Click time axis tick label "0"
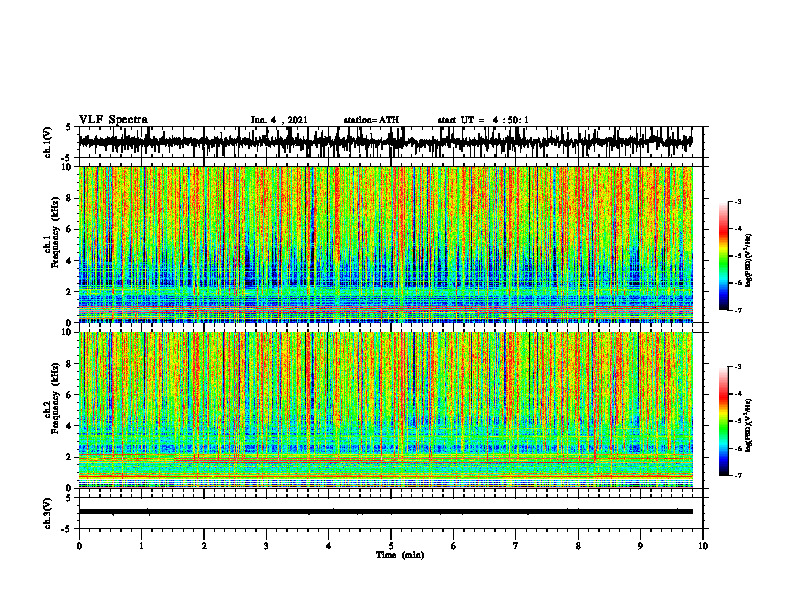The image size is (792, 612). point(79,546)
